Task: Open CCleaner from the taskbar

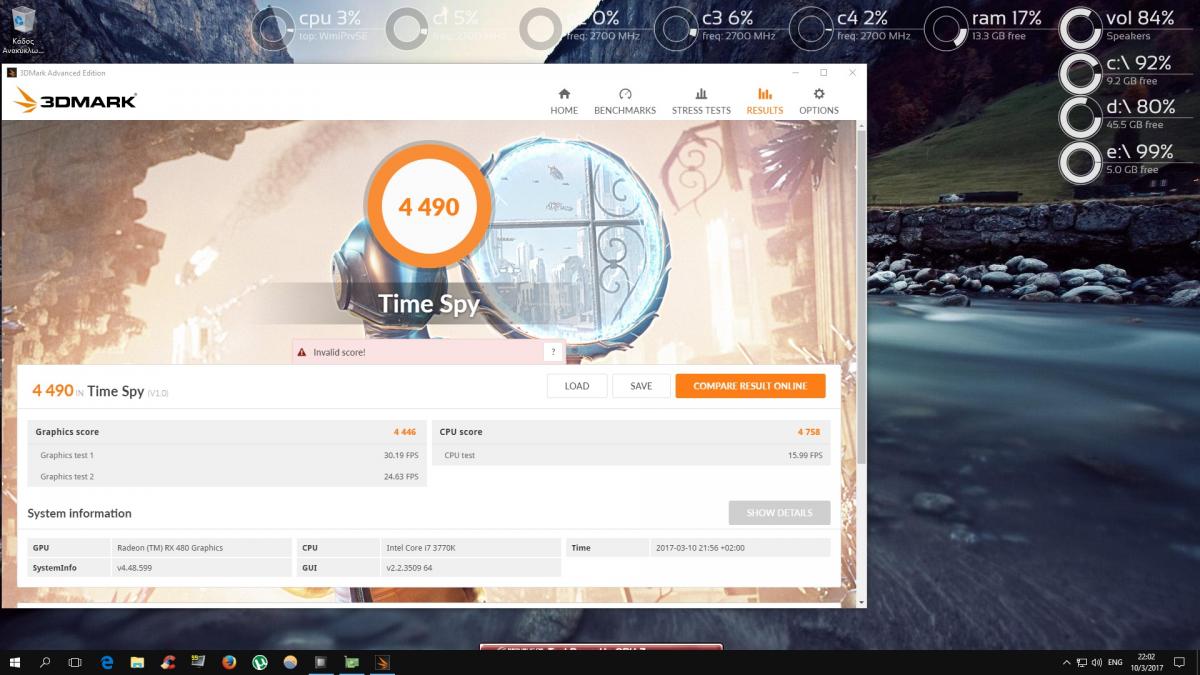Action: 168,662
